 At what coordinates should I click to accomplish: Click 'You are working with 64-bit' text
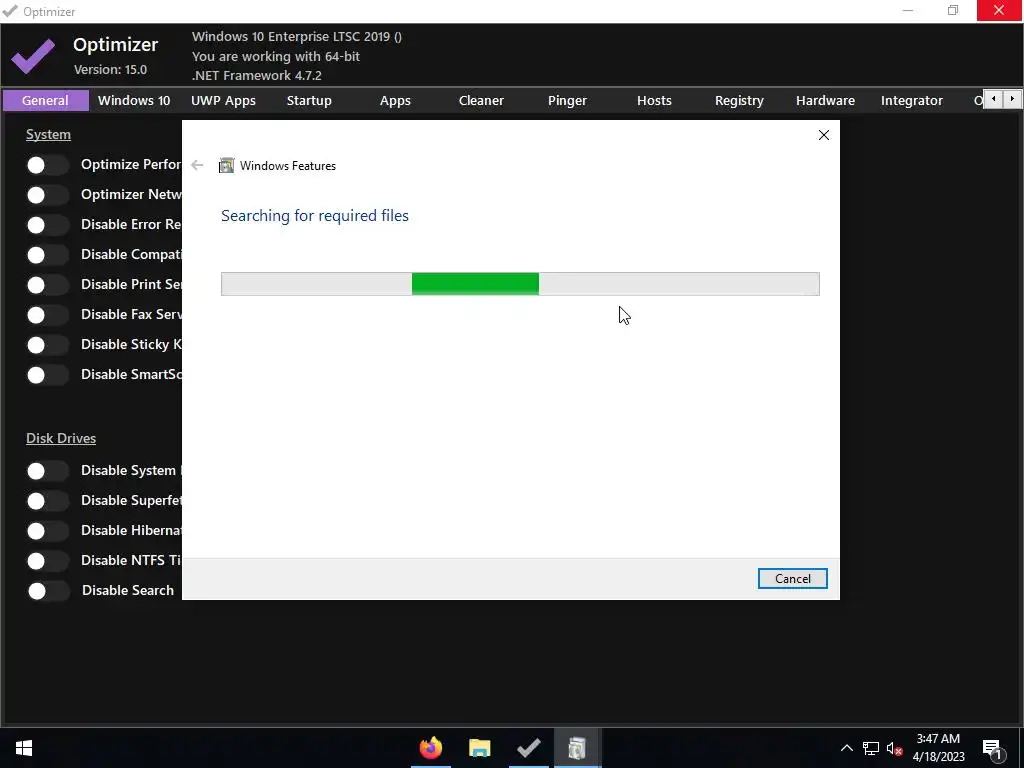pos(276,56)
